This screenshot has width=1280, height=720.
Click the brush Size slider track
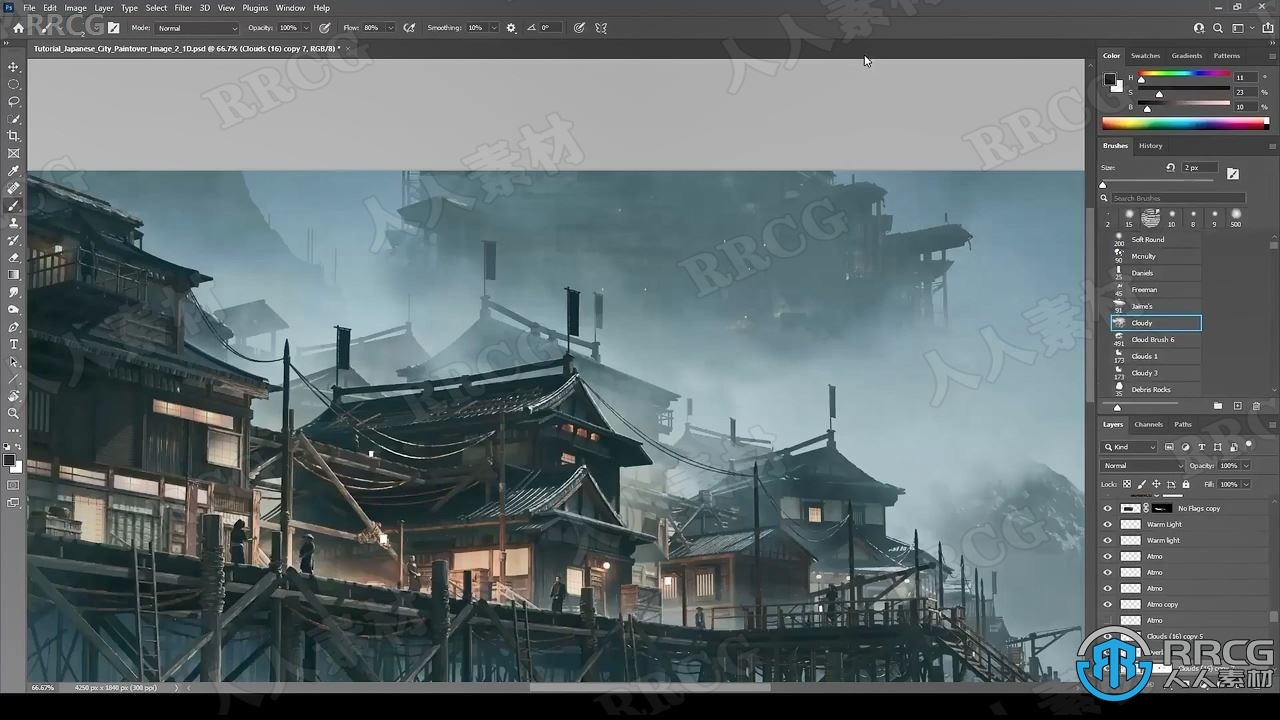[1157, 181]
